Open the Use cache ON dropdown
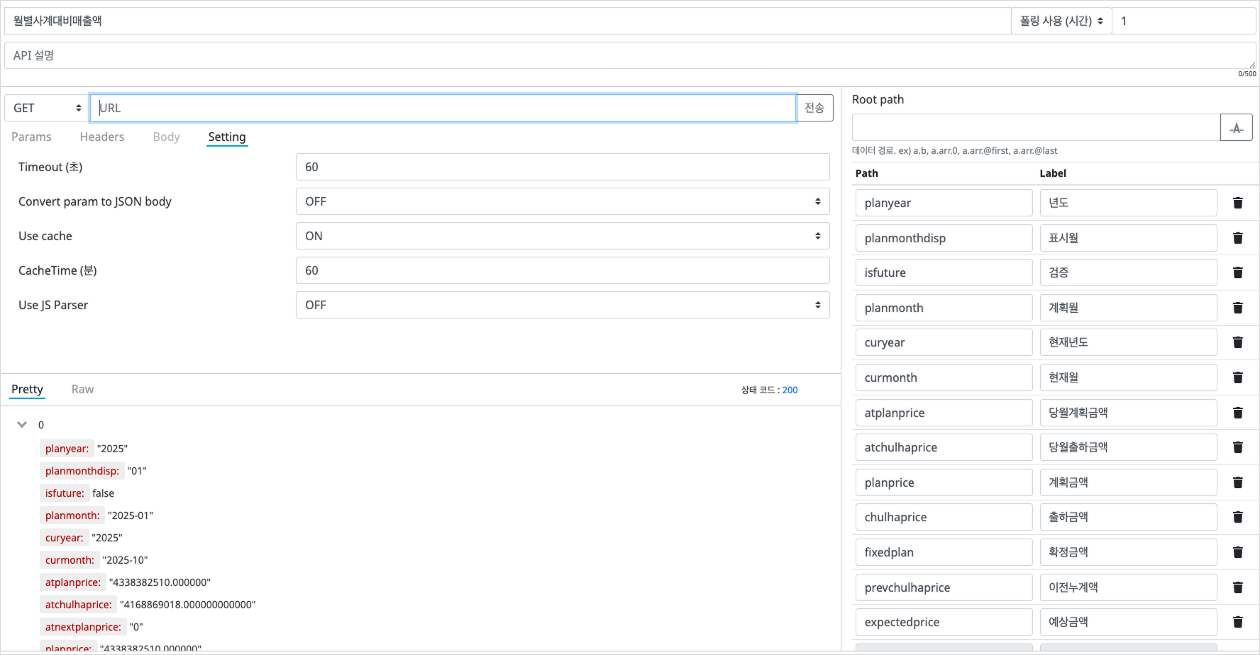Image resolution: width=1260 pixels, height=655 pixels. point(562,236)
